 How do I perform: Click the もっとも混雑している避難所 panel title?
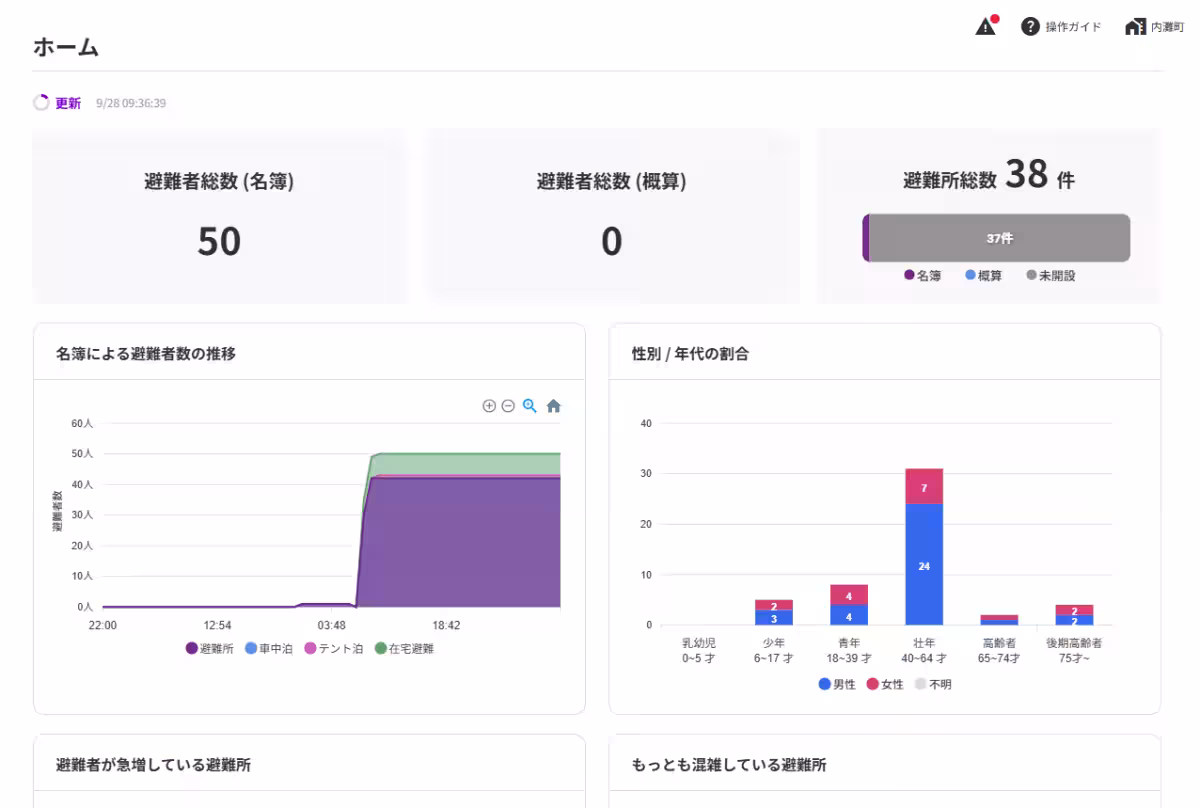coord(729,765)
